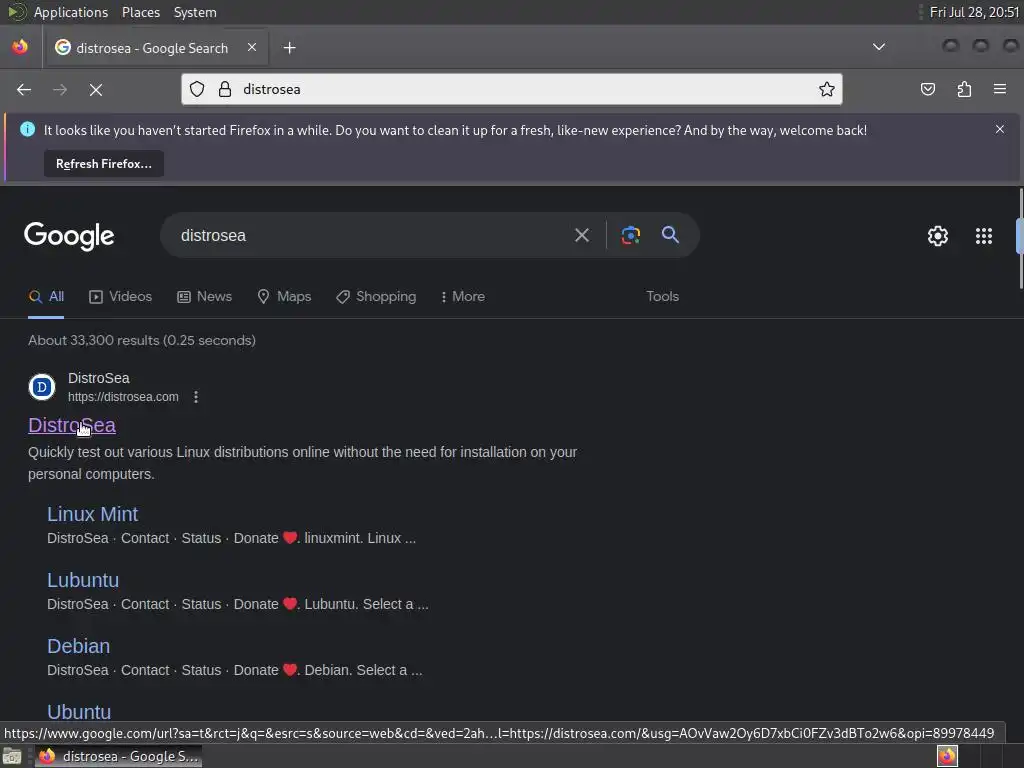Click the clock showing Fri Jul 28
This screenshot has width=1024, height=768.
pyautogui.click(x=974, y=12)
